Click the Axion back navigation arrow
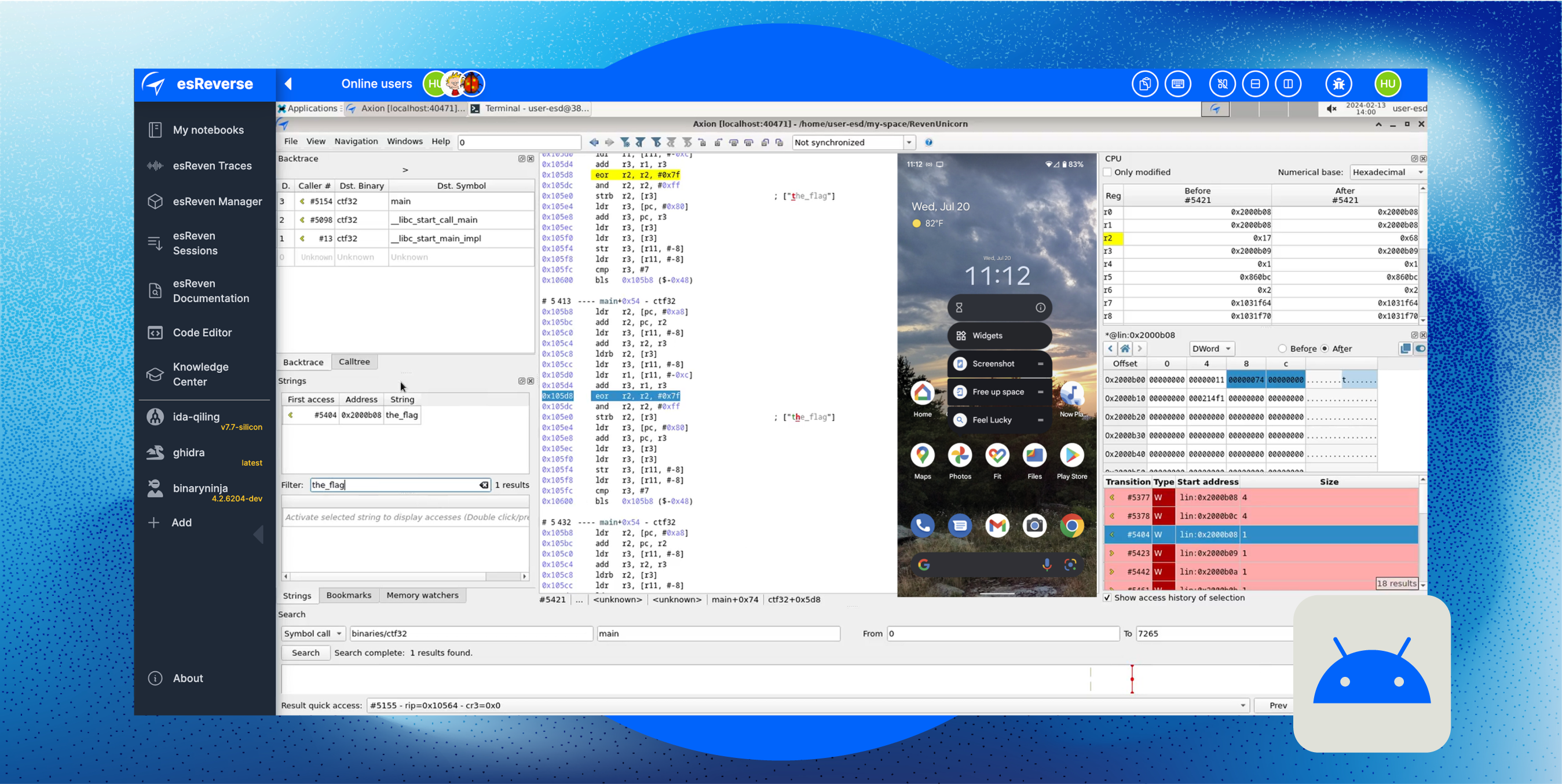The image size is (1562, 784). (594, 142)
